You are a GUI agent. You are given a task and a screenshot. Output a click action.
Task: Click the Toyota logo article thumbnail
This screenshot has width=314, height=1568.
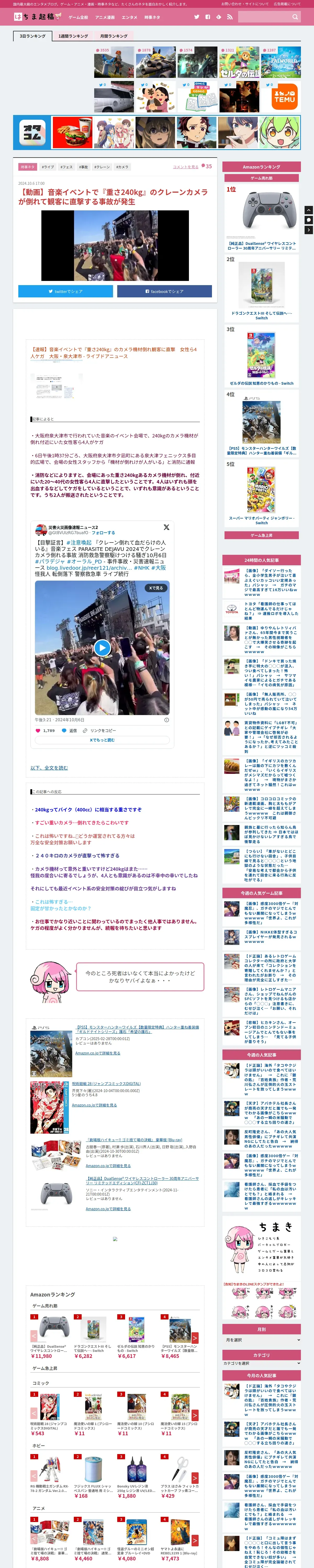click(x=232, y=609)
